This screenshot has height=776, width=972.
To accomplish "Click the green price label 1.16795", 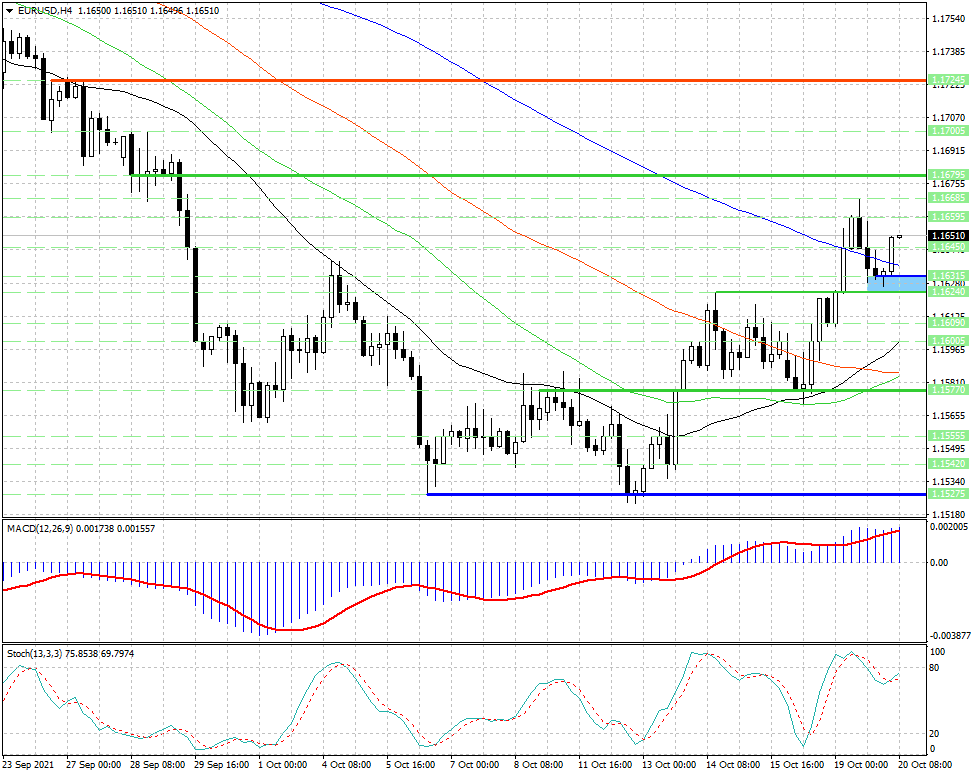I will coord(948,175).
